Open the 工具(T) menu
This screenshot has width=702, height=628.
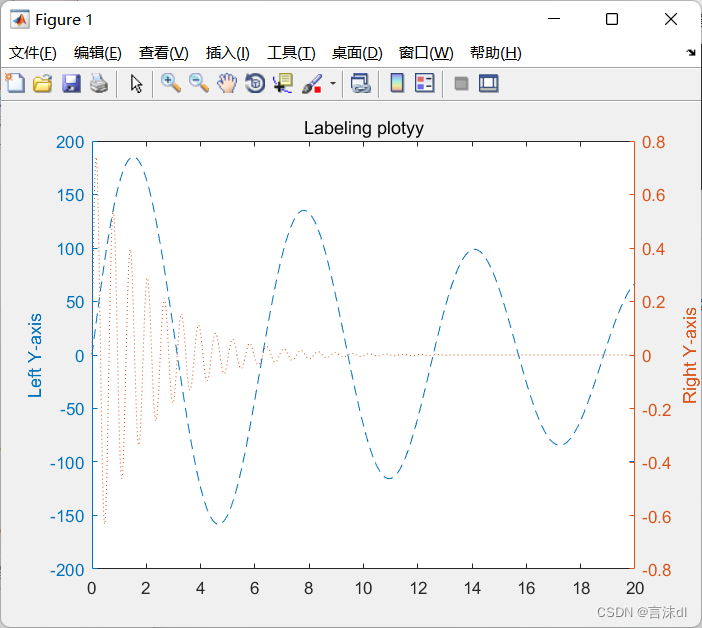pos(291,53)
